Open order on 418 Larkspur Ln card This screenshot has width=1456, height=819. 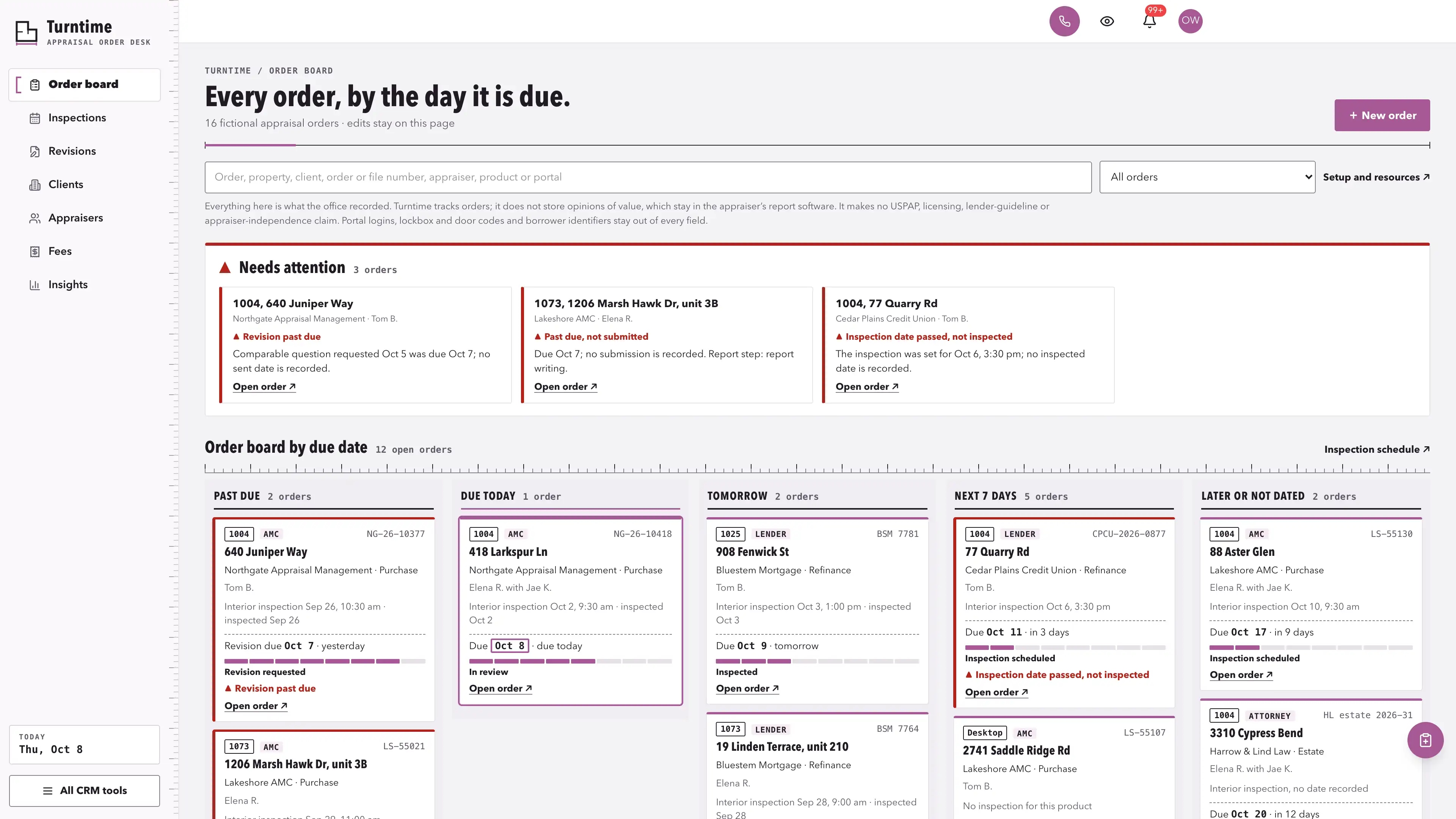(500, 689)
